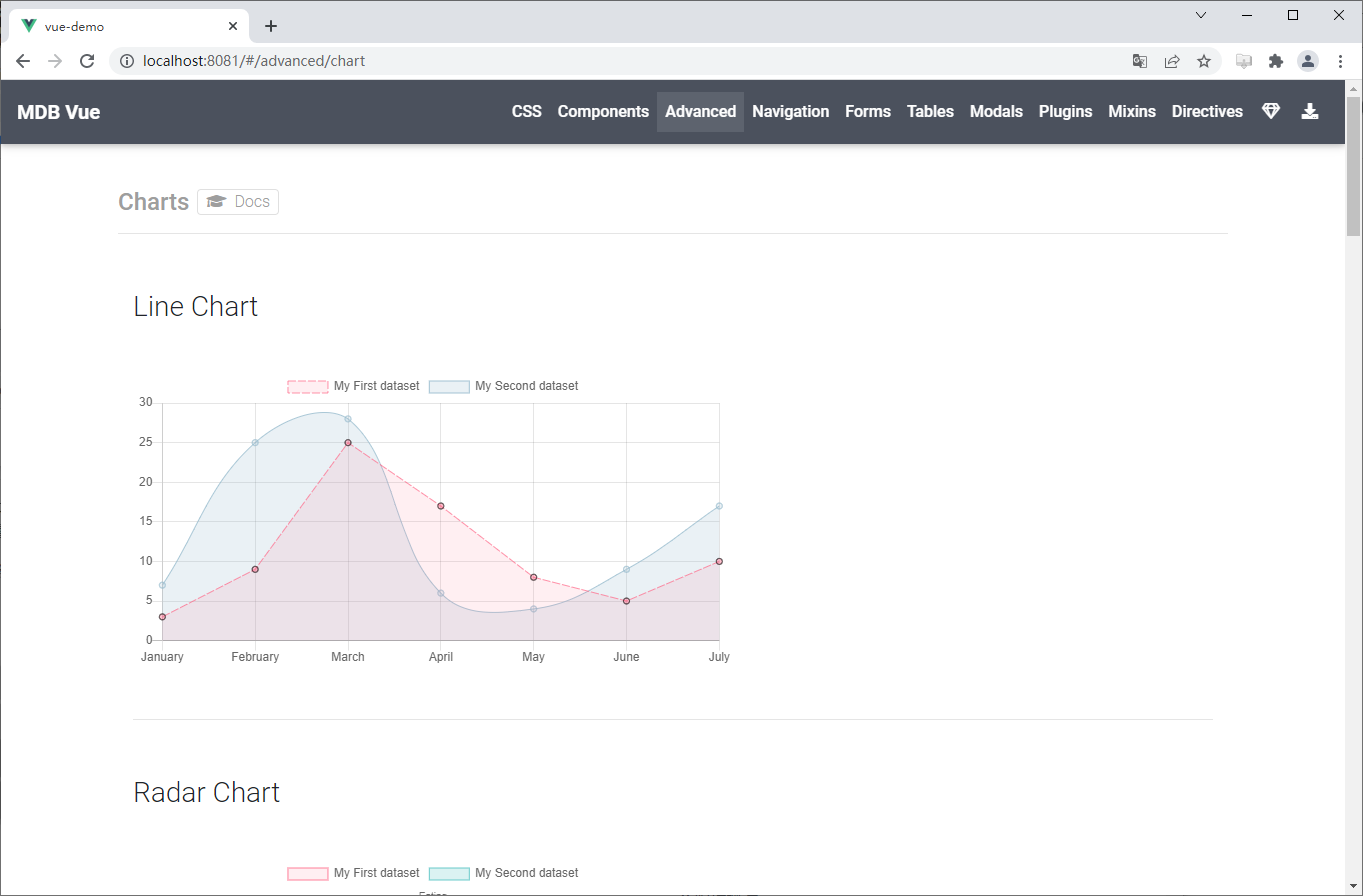
Task: Open the Components nav menu
Action: pos(603,112)
